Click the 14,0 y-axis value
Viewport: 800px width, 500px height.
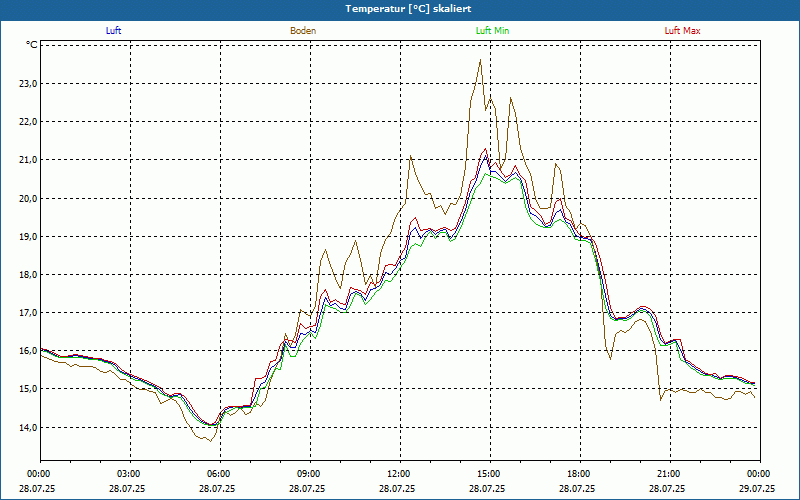[28, 428]
